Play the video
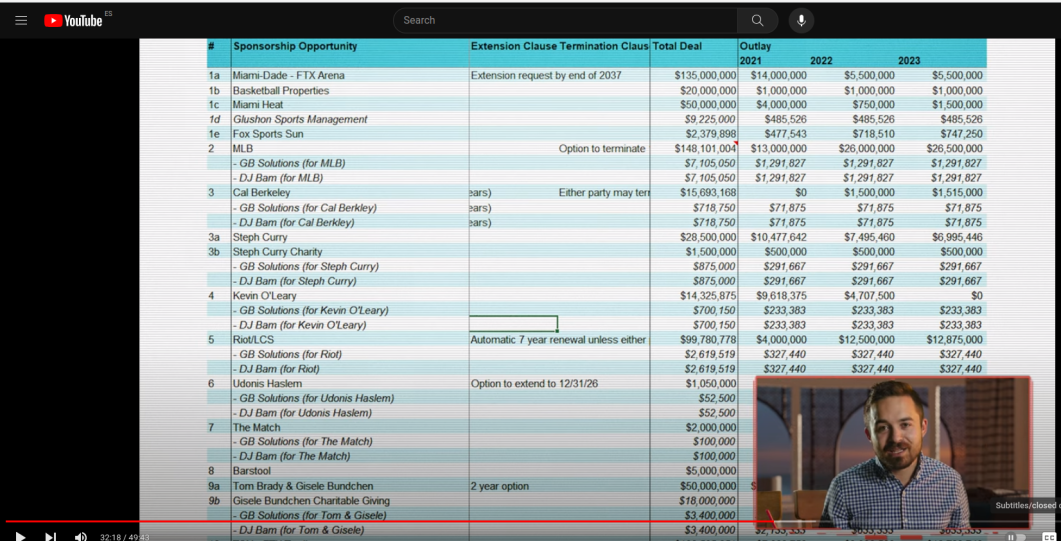 [x=20, y=536]
